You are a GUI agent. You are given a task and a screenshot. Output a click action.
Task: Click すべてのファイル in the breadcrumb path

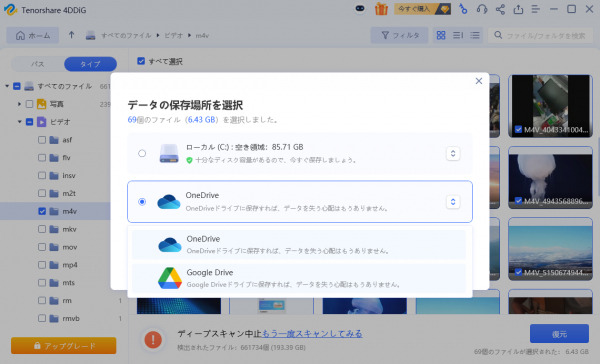click(126, 36)
